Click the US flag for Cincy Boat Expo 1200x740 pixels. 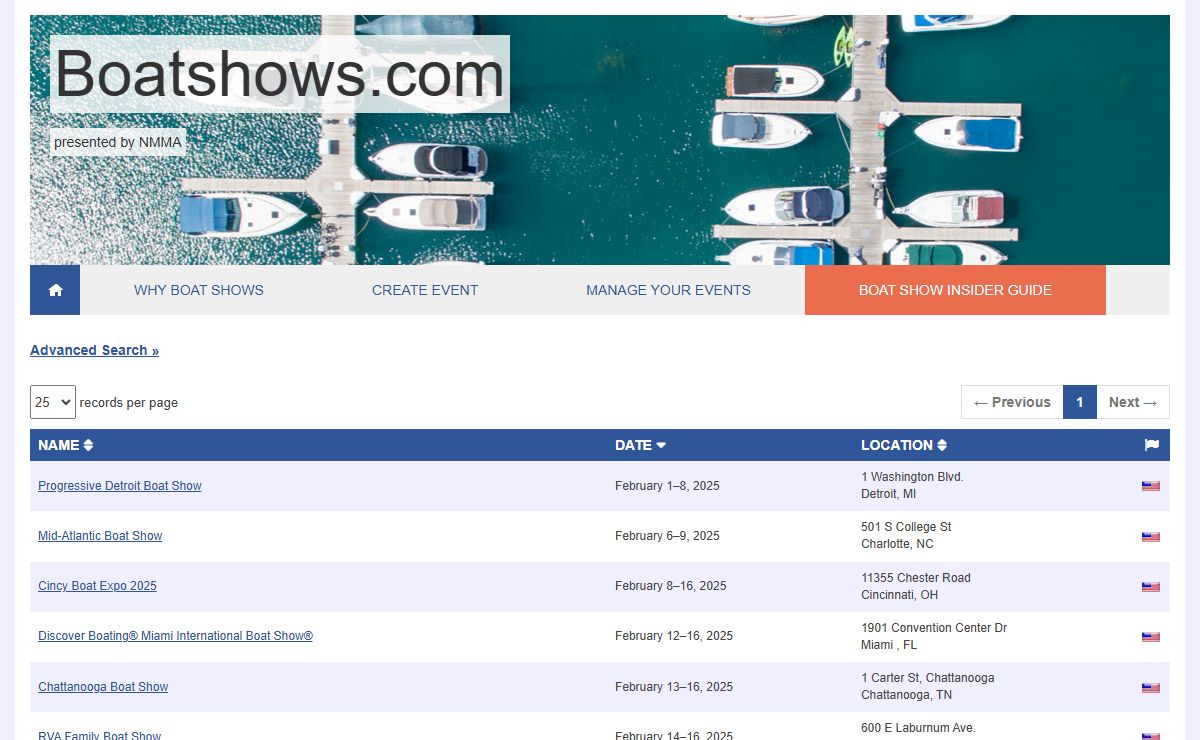click(x=1151, y=587)
